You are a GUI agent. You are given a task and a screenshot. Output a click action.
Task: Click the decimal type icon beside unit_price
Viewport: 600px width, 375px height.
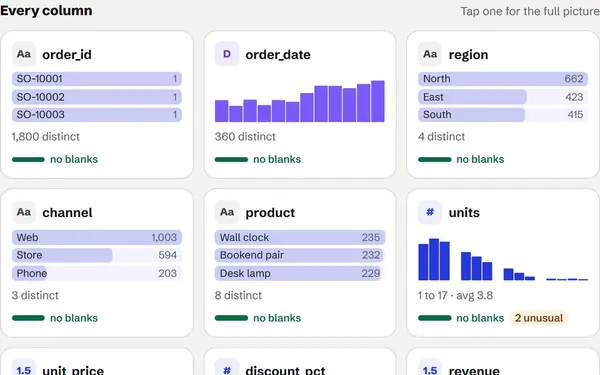(24, 368)
